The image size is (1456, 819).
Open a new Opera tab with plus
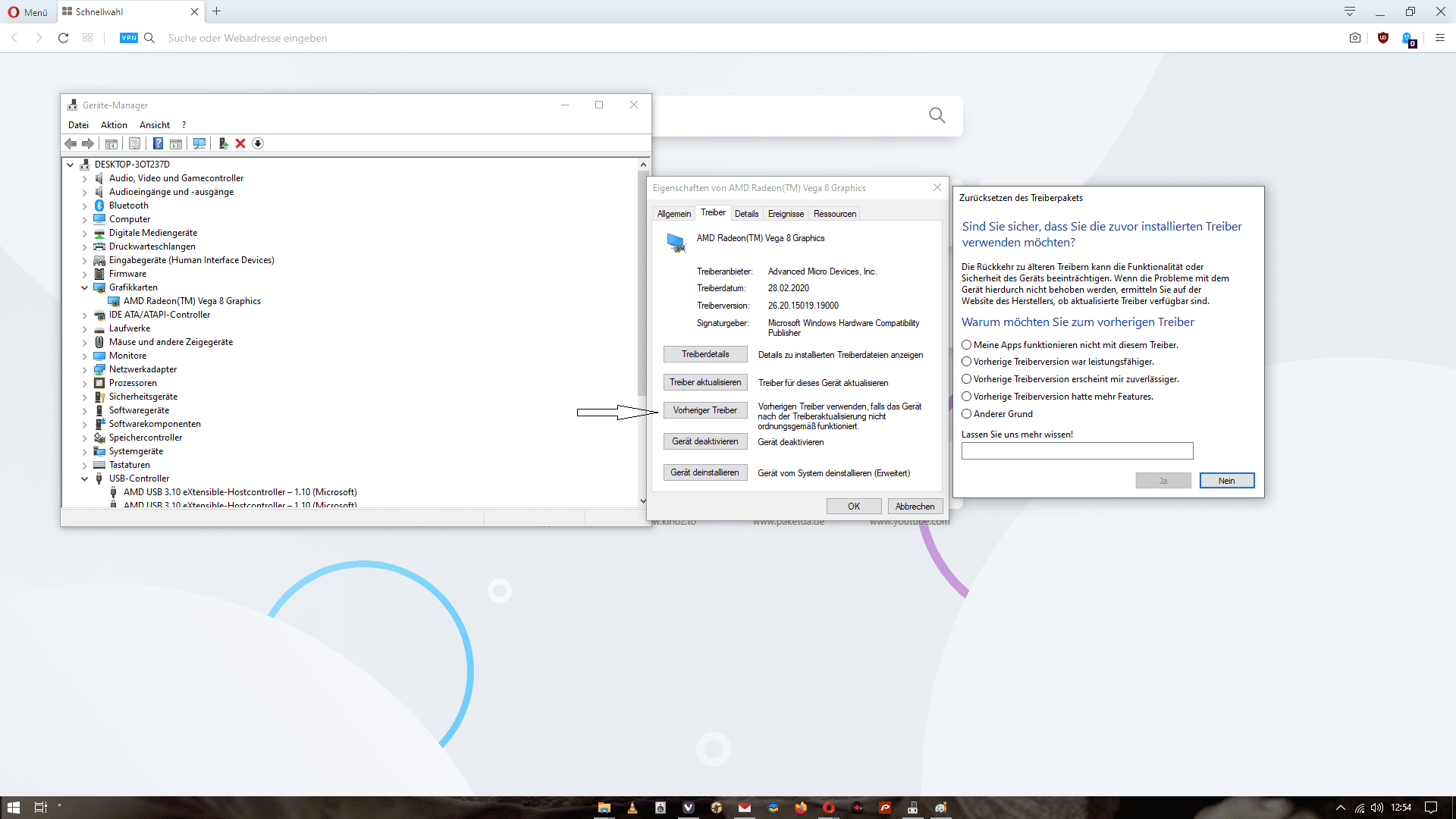[x=216, y=11]
